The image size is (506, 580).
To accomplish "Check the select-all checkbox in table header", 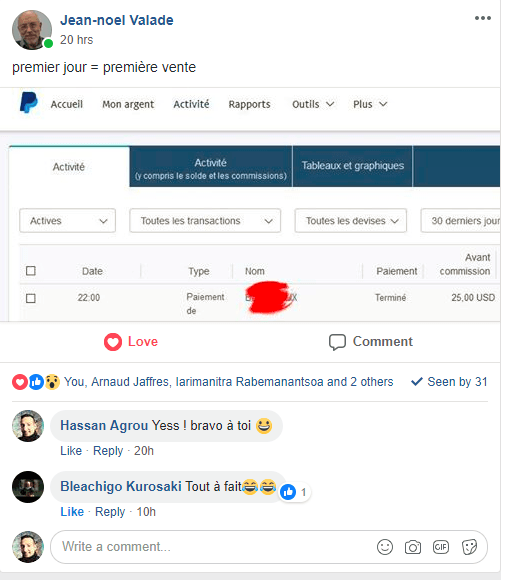I will point(31,271).
